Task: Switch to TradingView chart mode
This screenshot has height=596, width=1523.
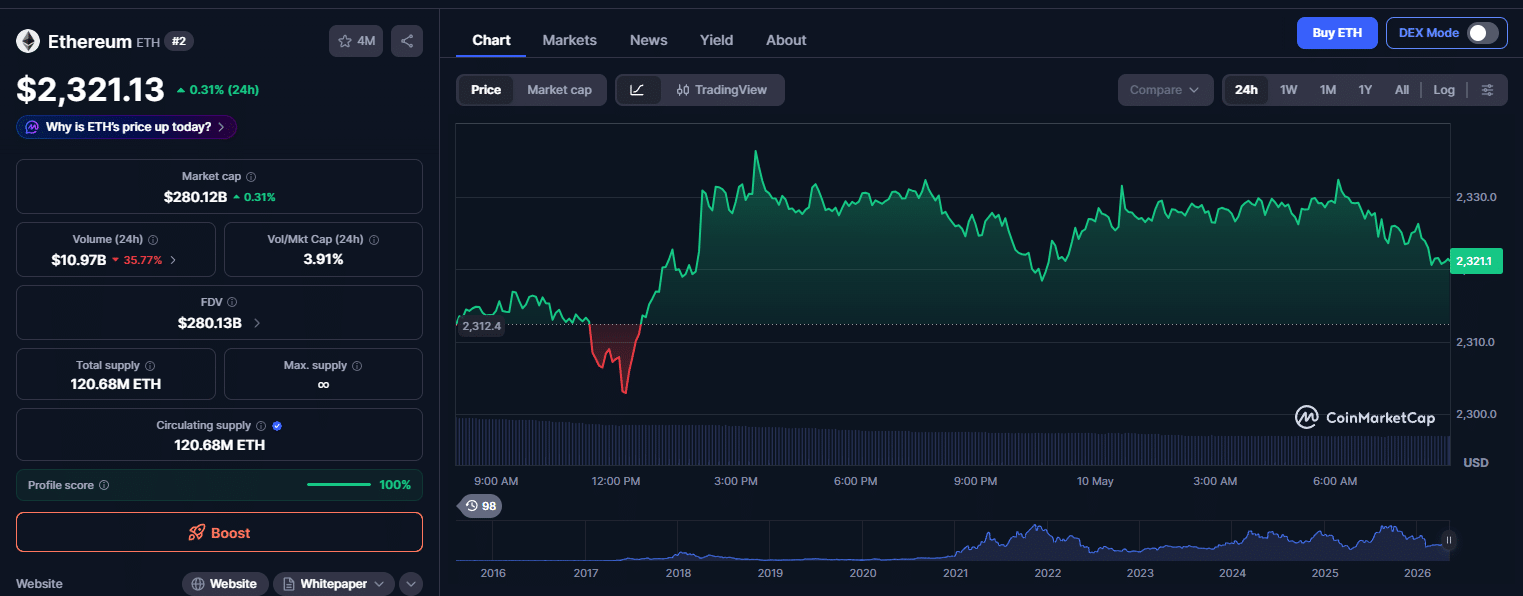Action: (x=721, y=90)
